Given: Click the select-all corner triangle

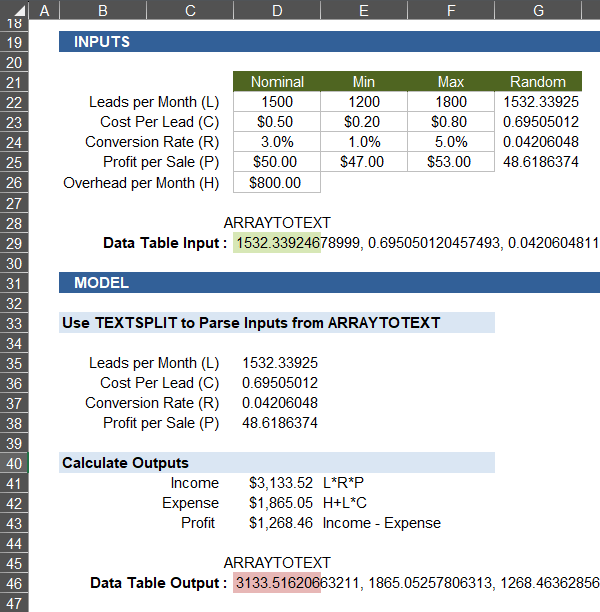Looking at the screenshot, I should point(20,11).
